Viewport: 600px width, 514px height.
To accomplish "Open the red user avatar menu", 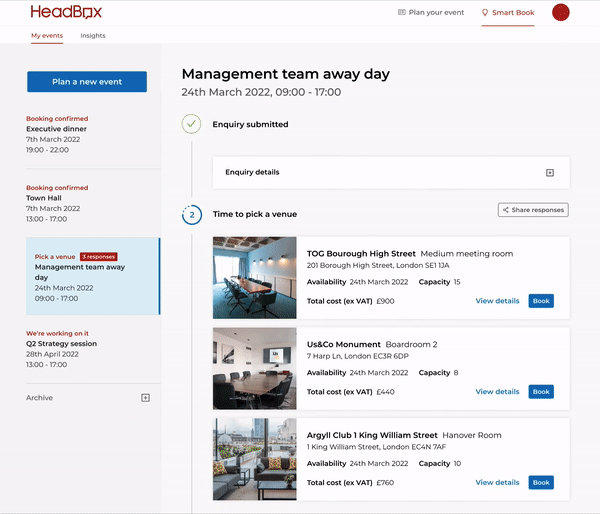I will click(561, 12).
